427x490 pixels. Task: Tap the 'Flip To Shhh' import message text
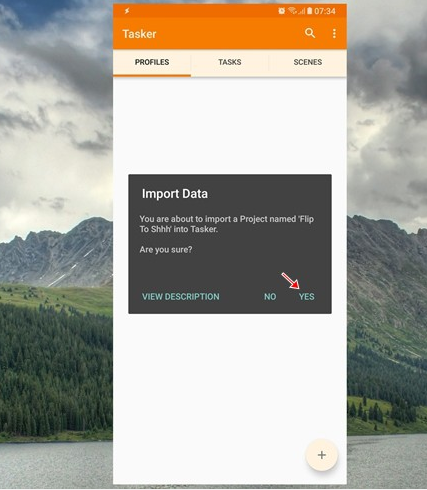227,224
